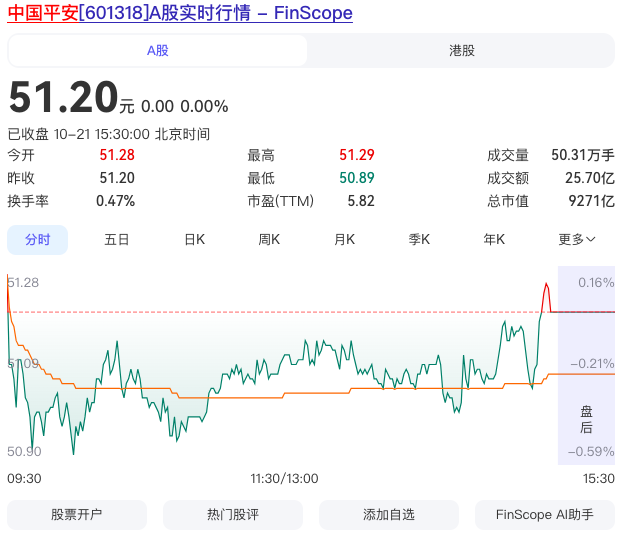This screenshot has width=634, height=535.
Task: Switch to the A股 tab
Action: coord(157,51)
